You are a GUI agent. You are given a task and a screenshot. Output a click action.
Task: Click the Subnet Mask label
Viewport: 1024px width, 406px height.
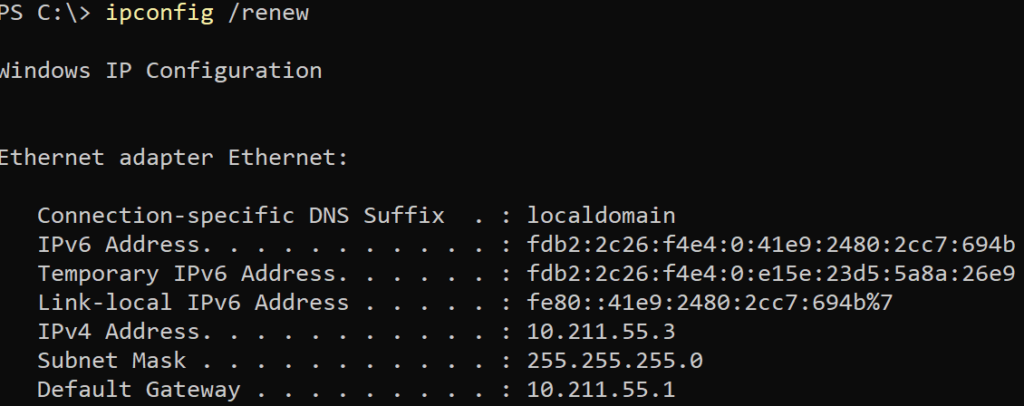point(112,361)
